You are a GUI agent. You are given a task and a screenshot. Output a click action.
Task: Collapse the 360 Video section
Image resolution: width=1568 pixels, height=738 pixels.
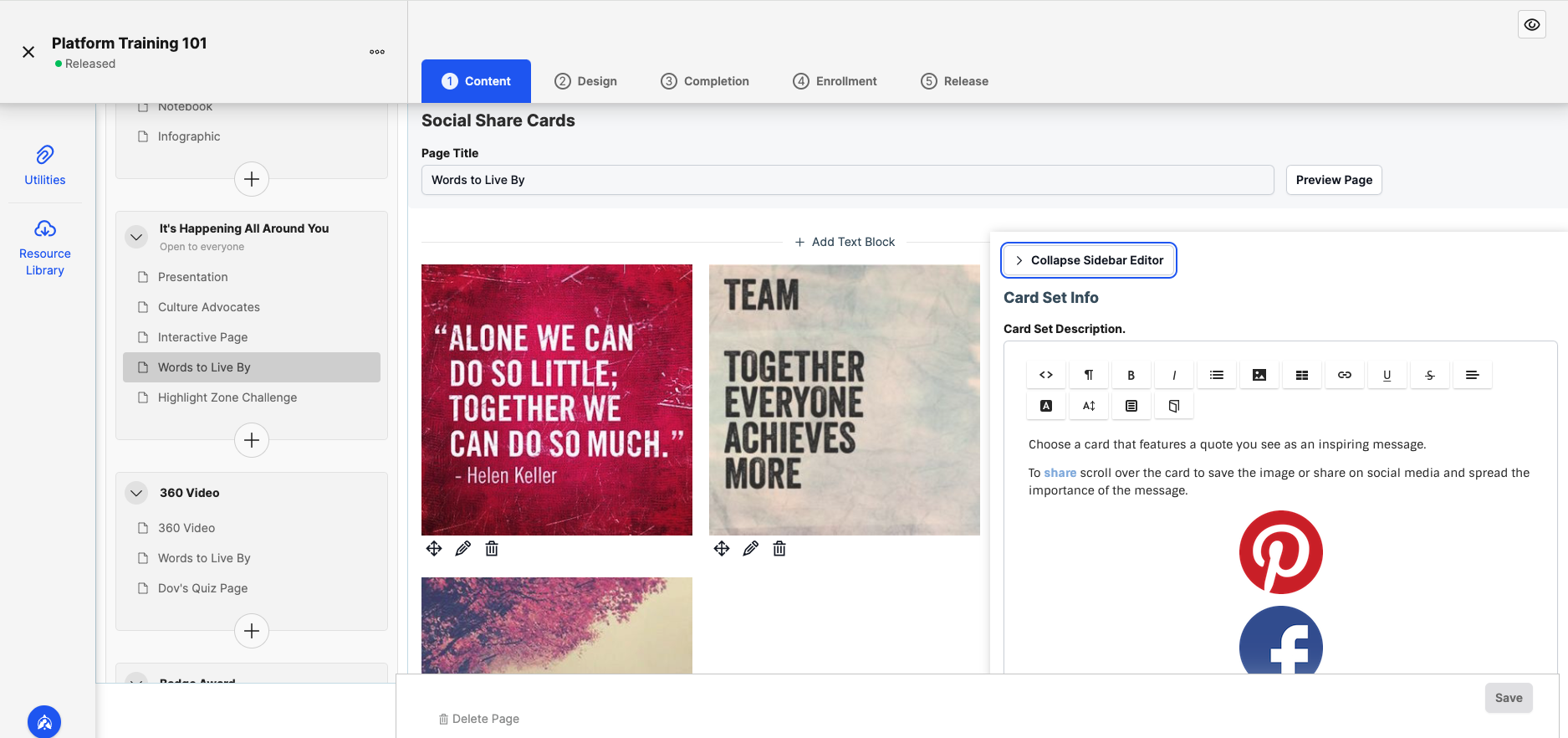tap(136, 493)
